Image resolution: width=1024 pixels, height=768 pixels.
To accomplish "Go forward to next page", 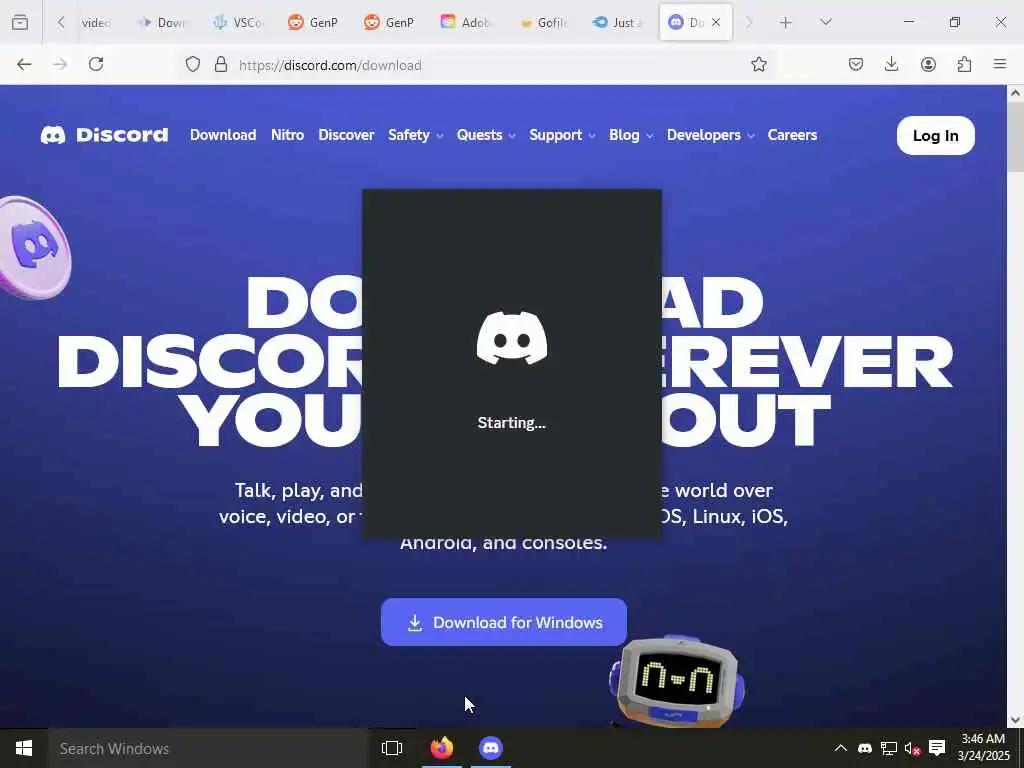I will click(x=60, y=64).
